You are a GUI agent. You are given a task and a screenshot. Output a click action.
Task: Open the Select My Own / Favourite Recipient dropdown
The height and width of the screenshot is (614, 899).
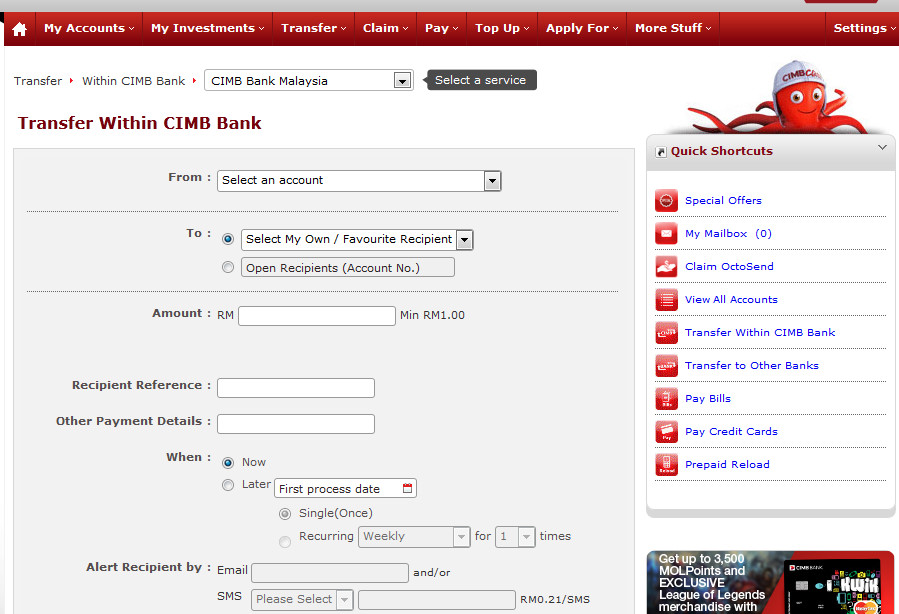(x=357, y=240)
